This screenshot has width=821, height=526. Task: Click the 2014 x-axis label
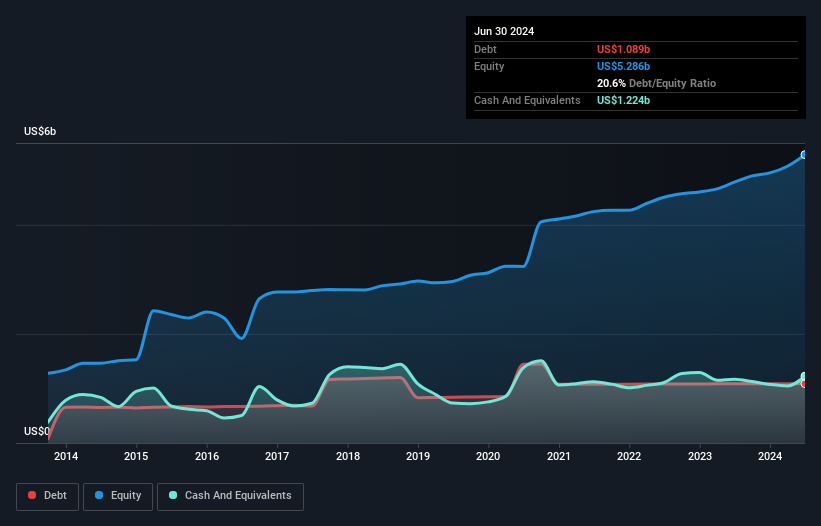66,456
